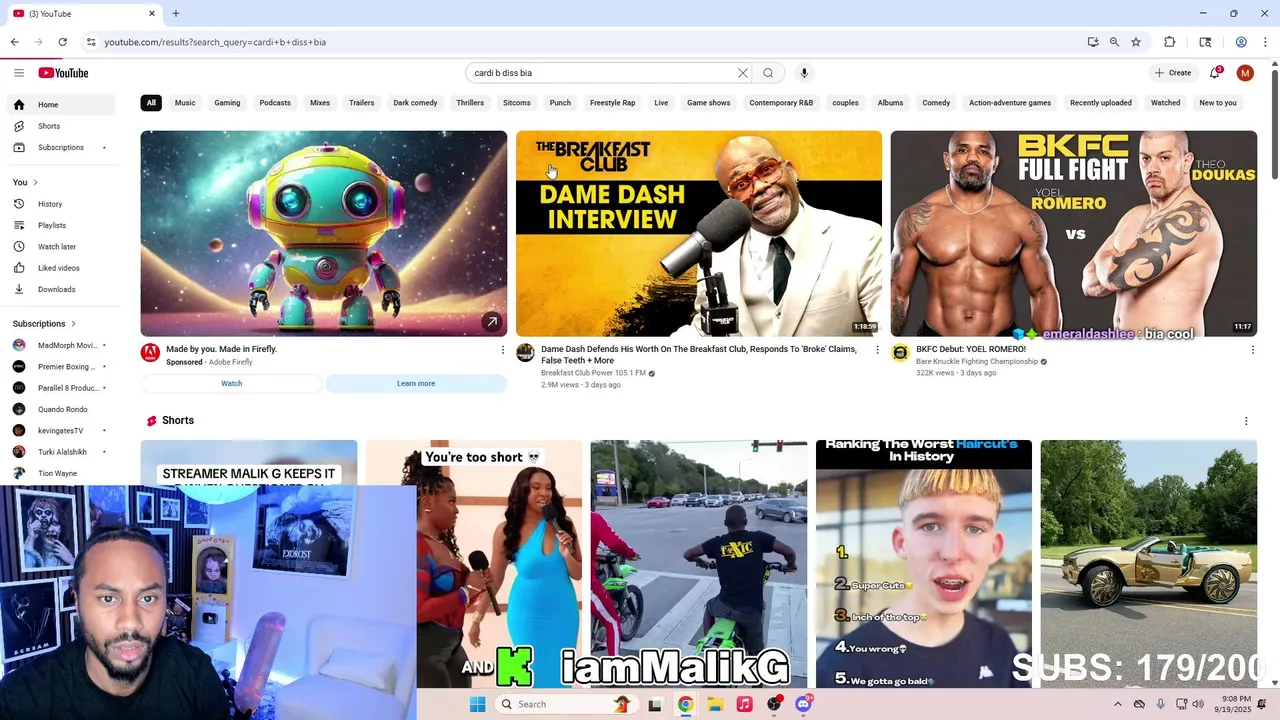Open the Chrome extensions puzzle icon
This screenshot has width=1280, height=720.
coord(1170,42)
